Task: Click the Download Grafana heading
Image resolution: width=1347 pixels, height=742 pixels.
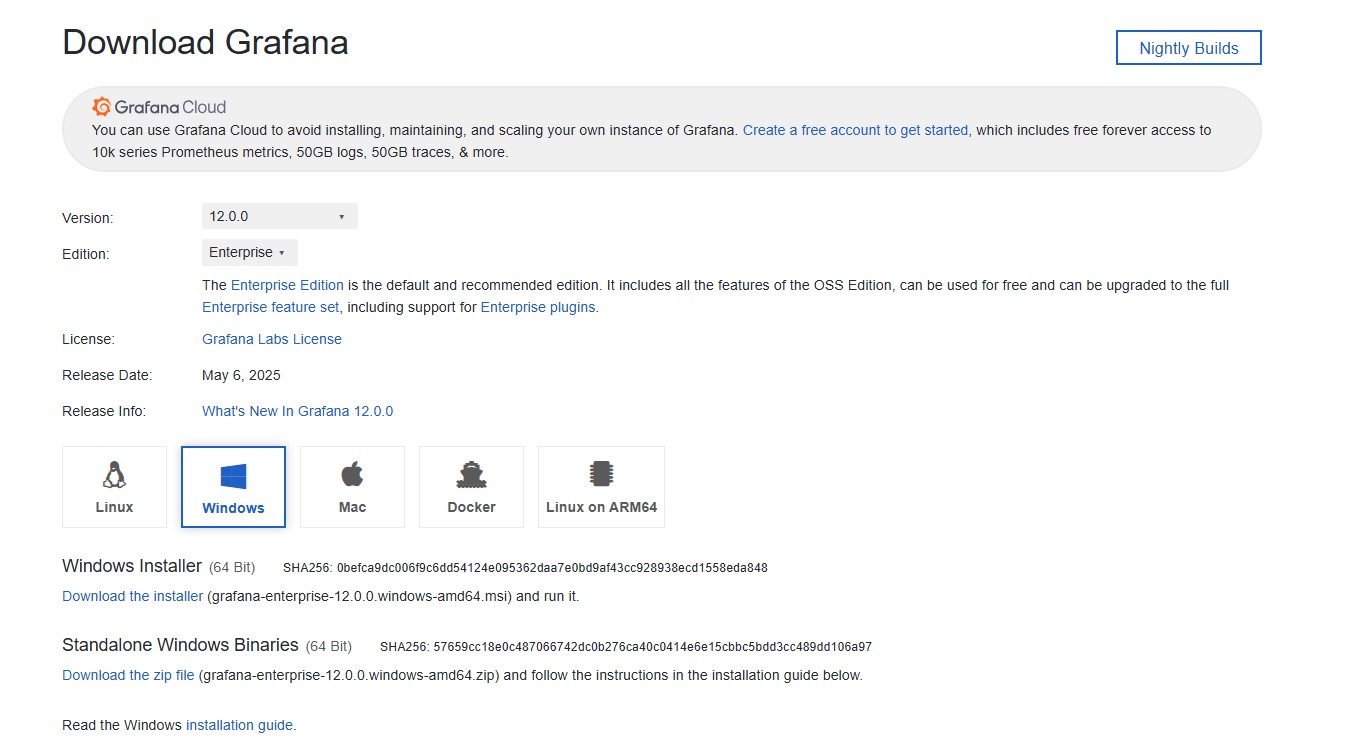Action: tap(205, 43)
